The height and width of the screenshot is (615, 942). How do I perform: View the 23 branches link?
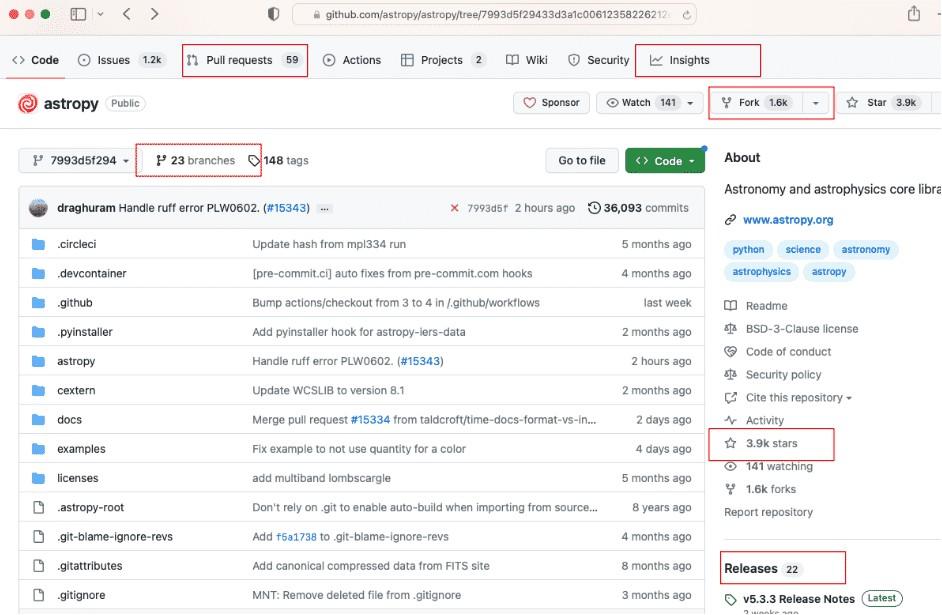(195, 160)
